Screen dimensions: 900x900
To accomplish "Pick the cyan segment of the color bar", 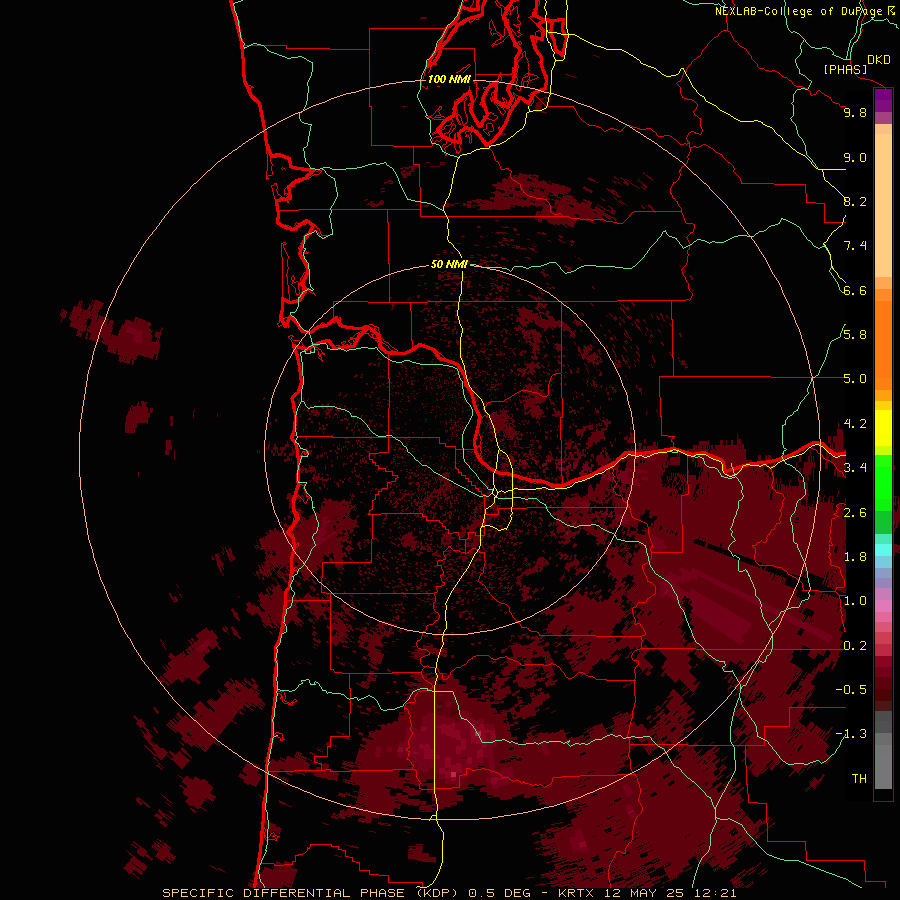I will click(x=883, y=550).
